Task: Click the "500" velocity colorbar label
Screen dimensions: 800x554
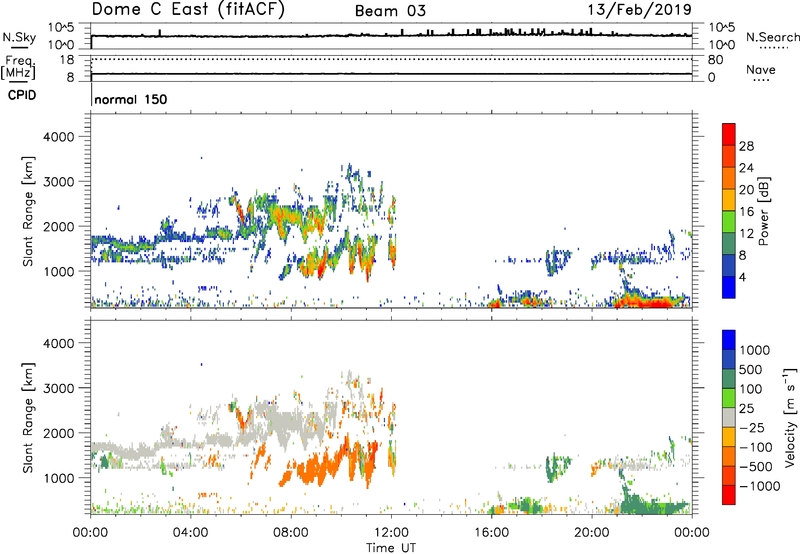Action: (749, 370)
